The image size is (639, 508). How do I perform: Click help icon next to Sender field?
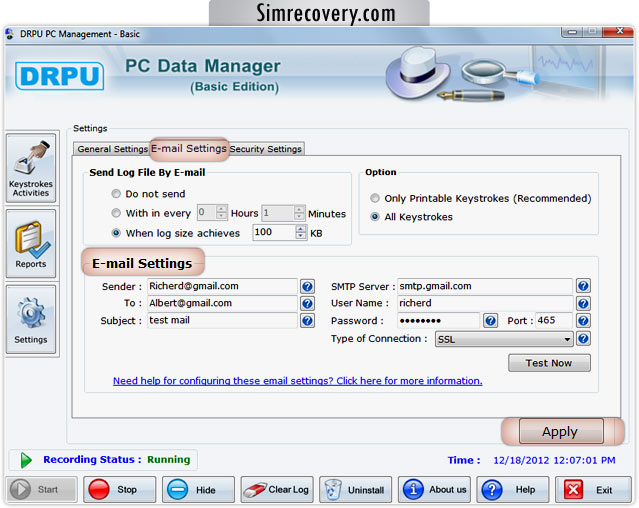coord(307,286)
